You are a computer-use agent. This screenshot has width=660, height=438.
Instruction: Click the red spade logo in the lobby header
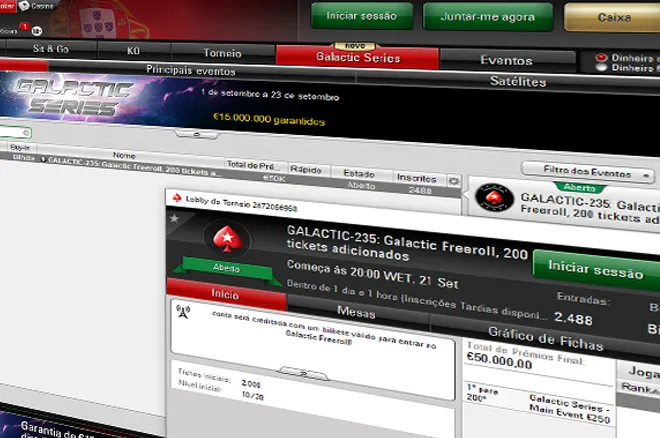[227, 239]
